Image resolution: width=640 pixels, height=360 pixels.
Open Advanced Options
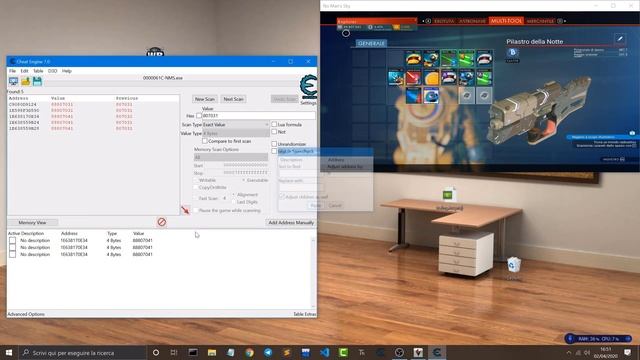(x=26, y=314)
